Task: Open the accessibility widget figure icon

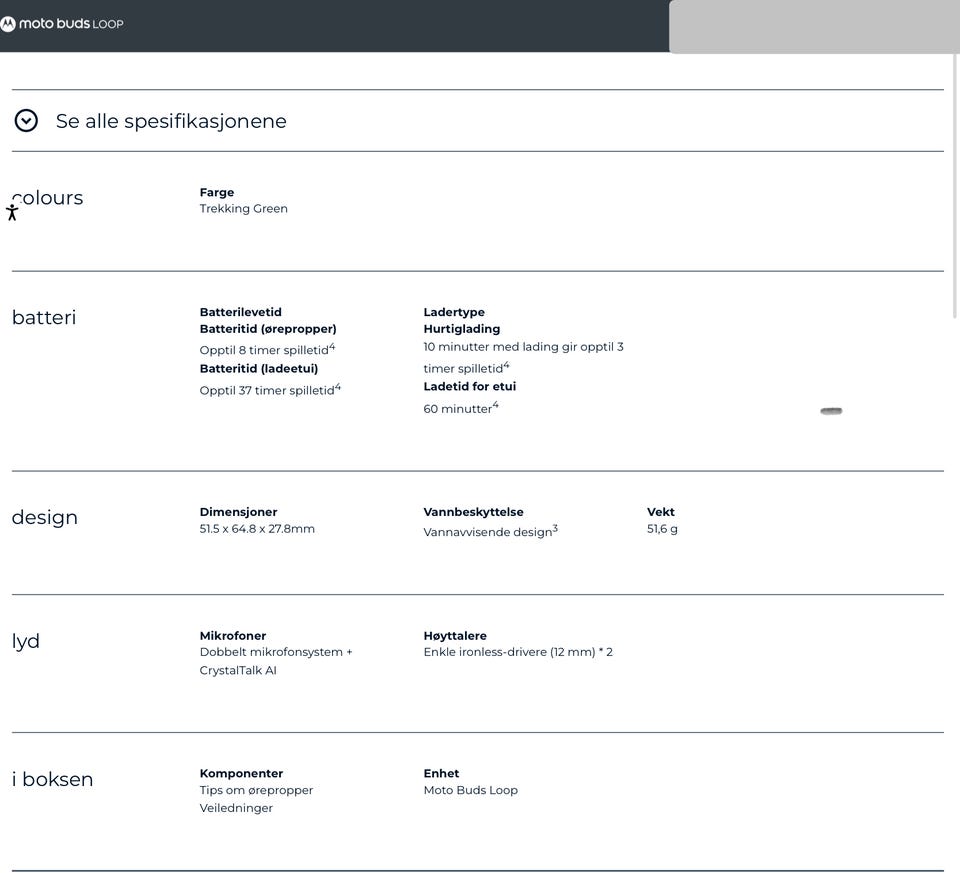Action: pos(12,212)
